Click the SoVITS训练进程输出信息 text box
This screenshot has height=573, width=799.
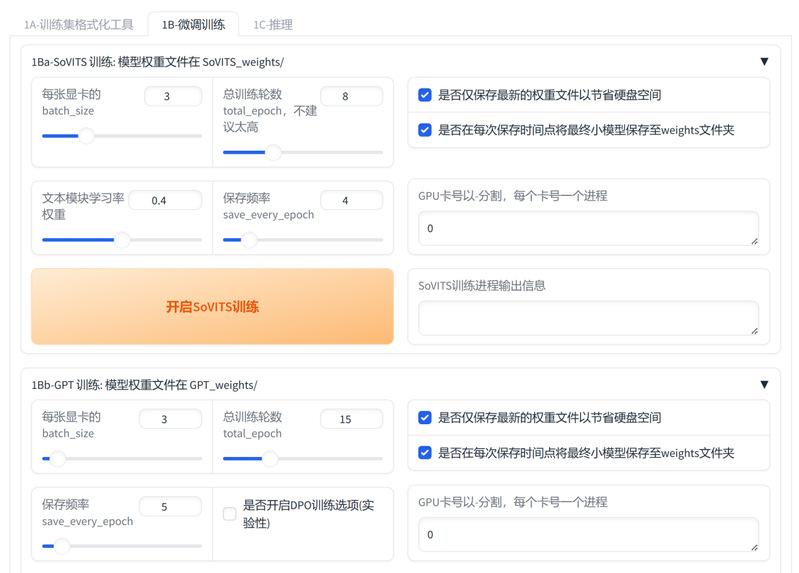tap(588, 318)
